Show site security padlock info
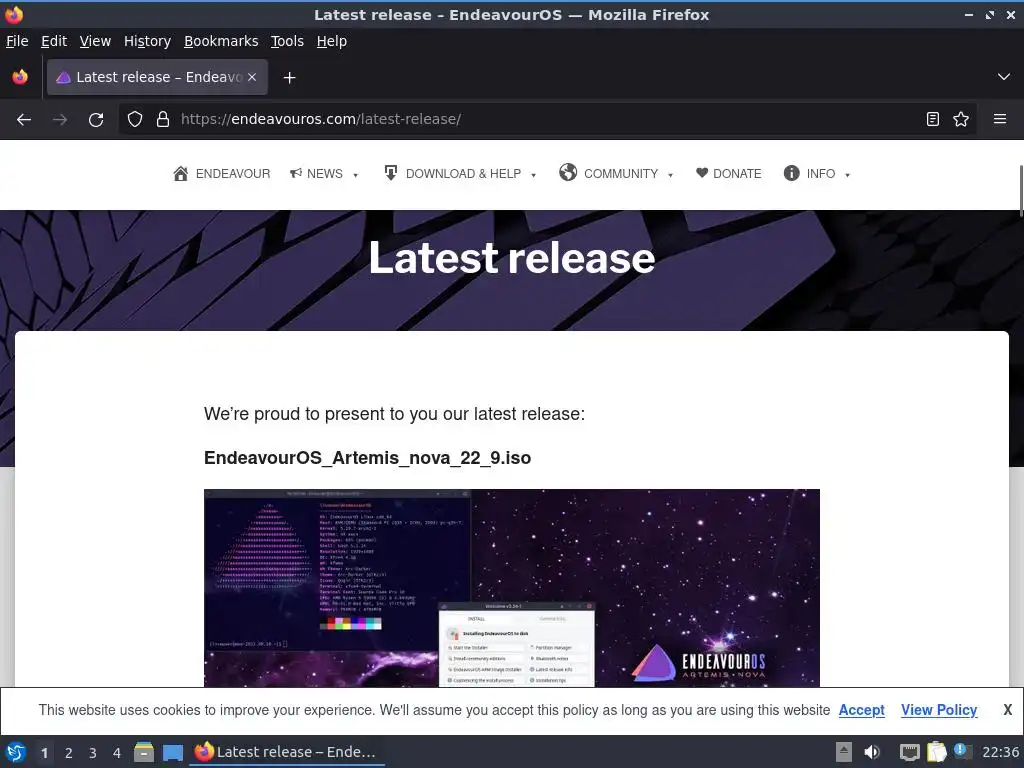1024x768 pixels. click(x=163, y=120)
